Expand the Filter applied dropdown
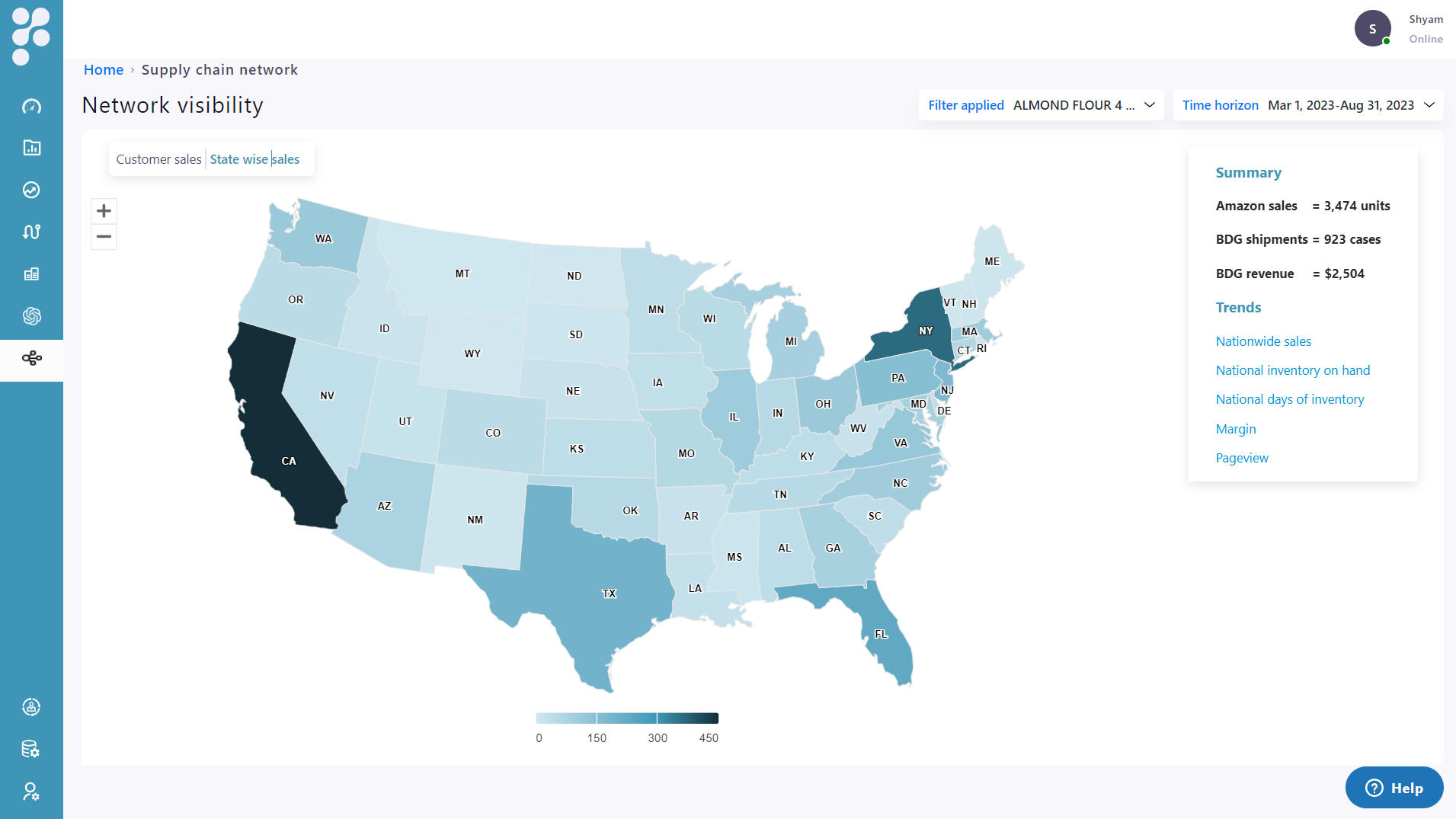1456x819 pixels. (x=1041, y=105)
